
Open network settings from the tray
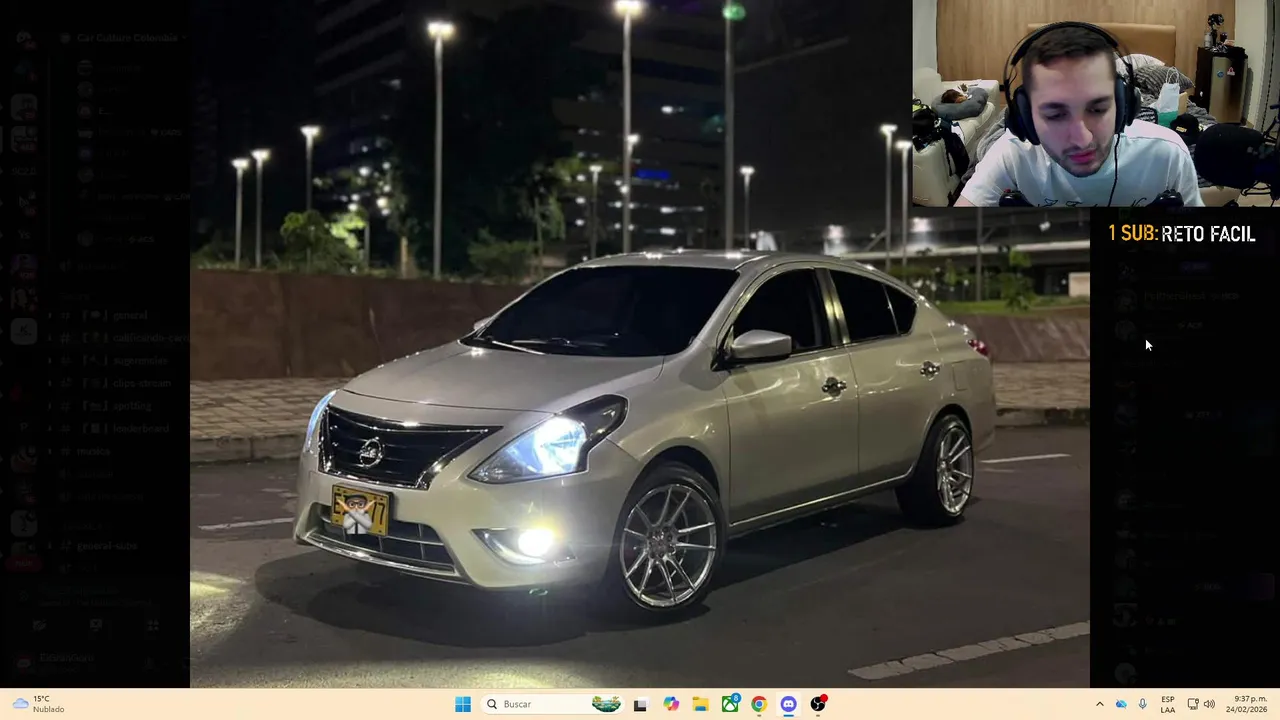(x=1193, y=704)
